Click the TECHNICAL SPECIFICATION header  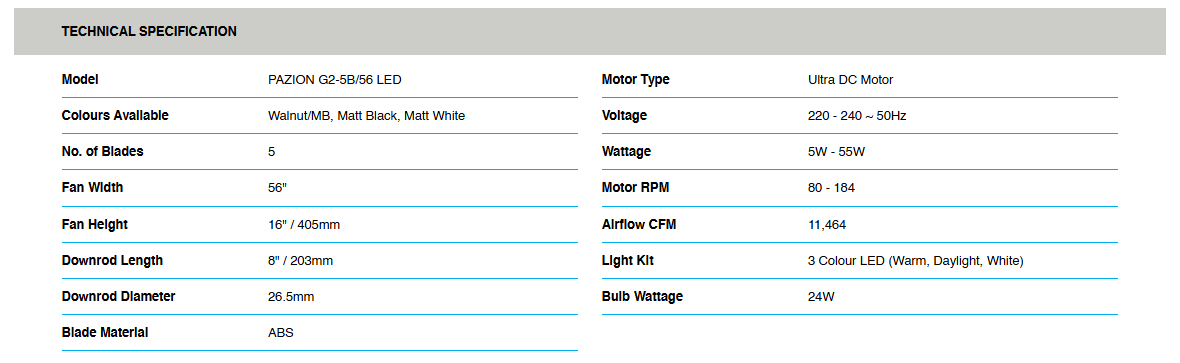point(149,32)
